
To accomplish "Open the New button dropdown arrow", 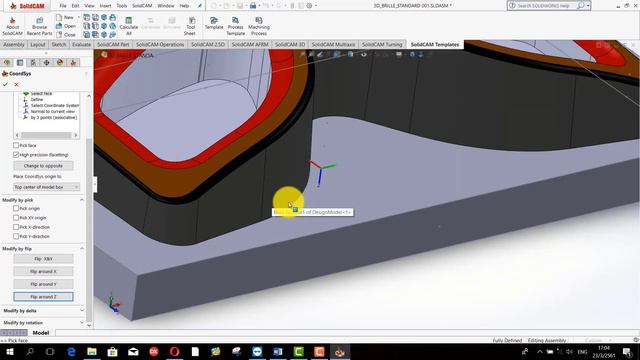I will point(79,18).
